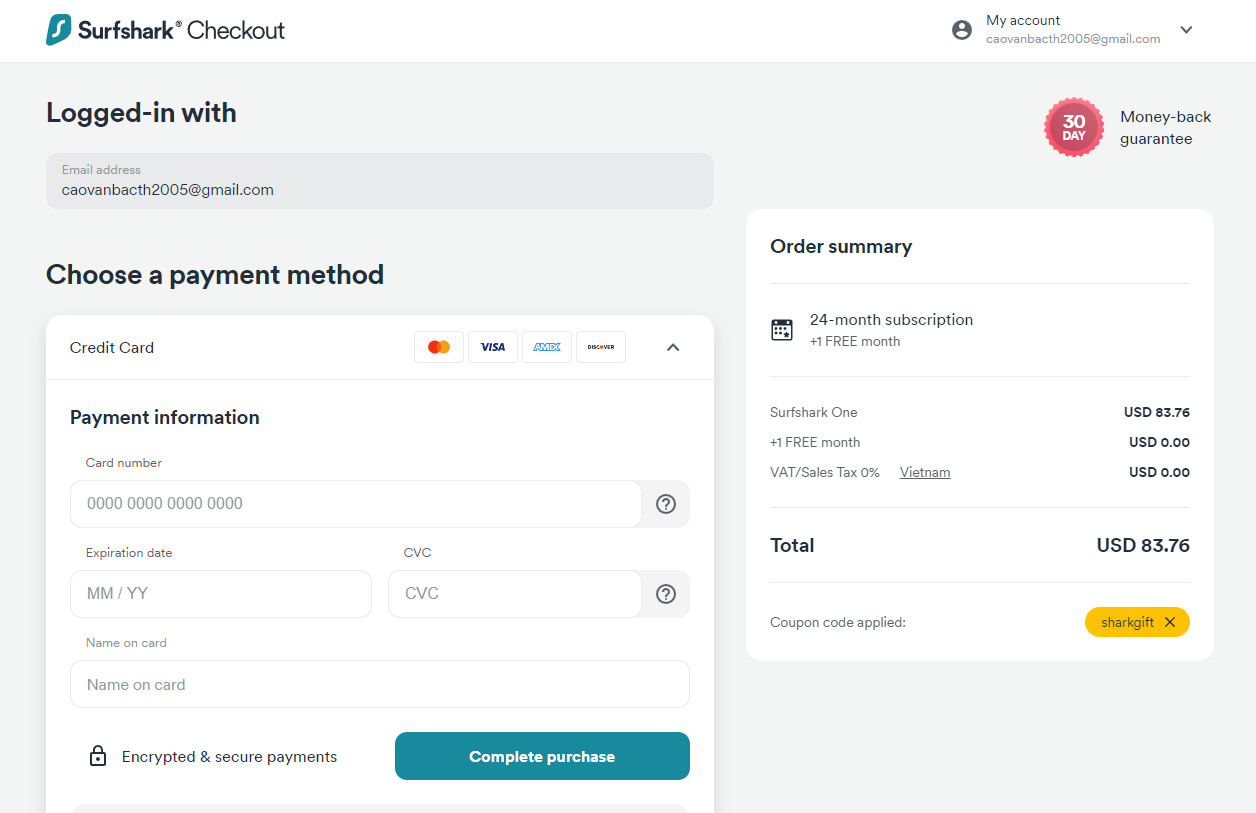Remove the sharkgift coupon code
1256x813 pixels.
click(x=1170, y=622)
